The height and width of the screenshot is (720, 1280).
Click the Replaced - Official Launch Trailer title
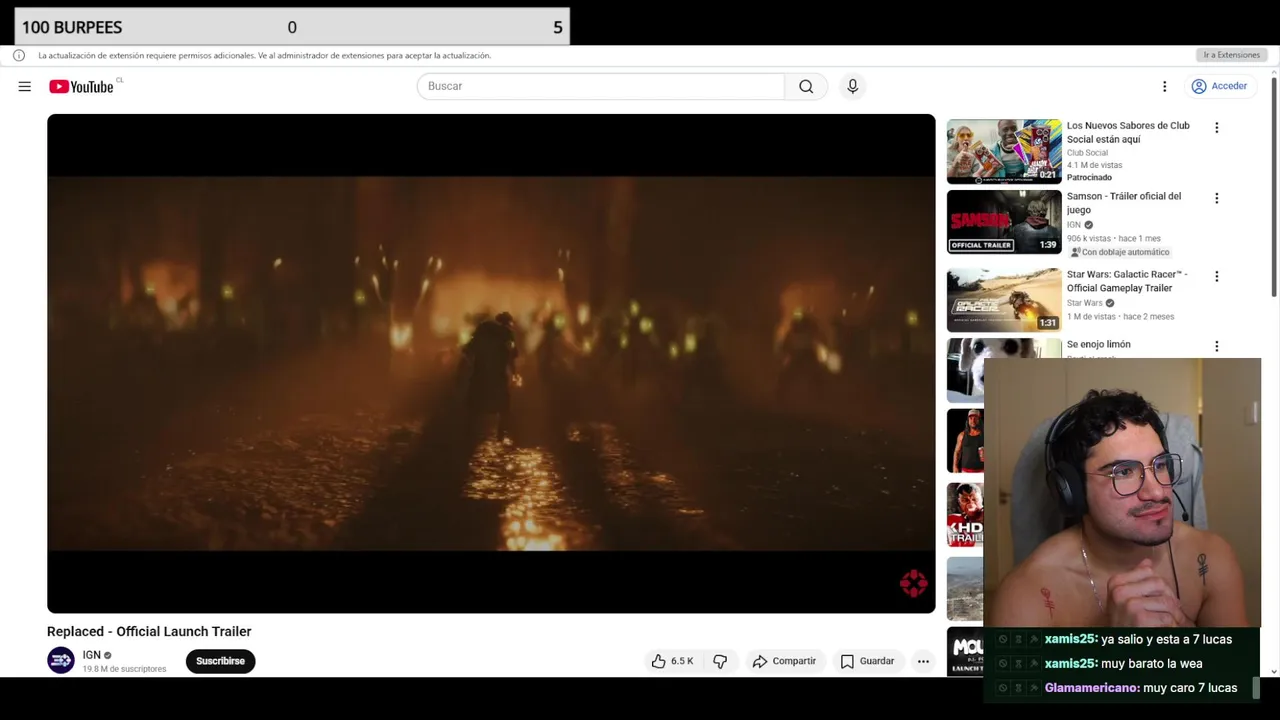coord(149,631)
